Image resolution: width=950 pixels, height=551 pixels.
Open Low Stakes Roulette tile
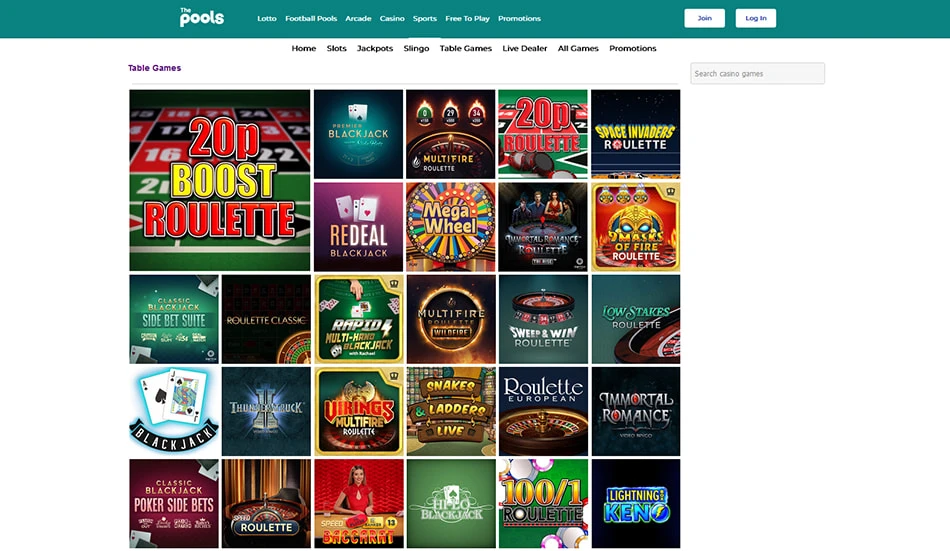(x=636, y=319)
